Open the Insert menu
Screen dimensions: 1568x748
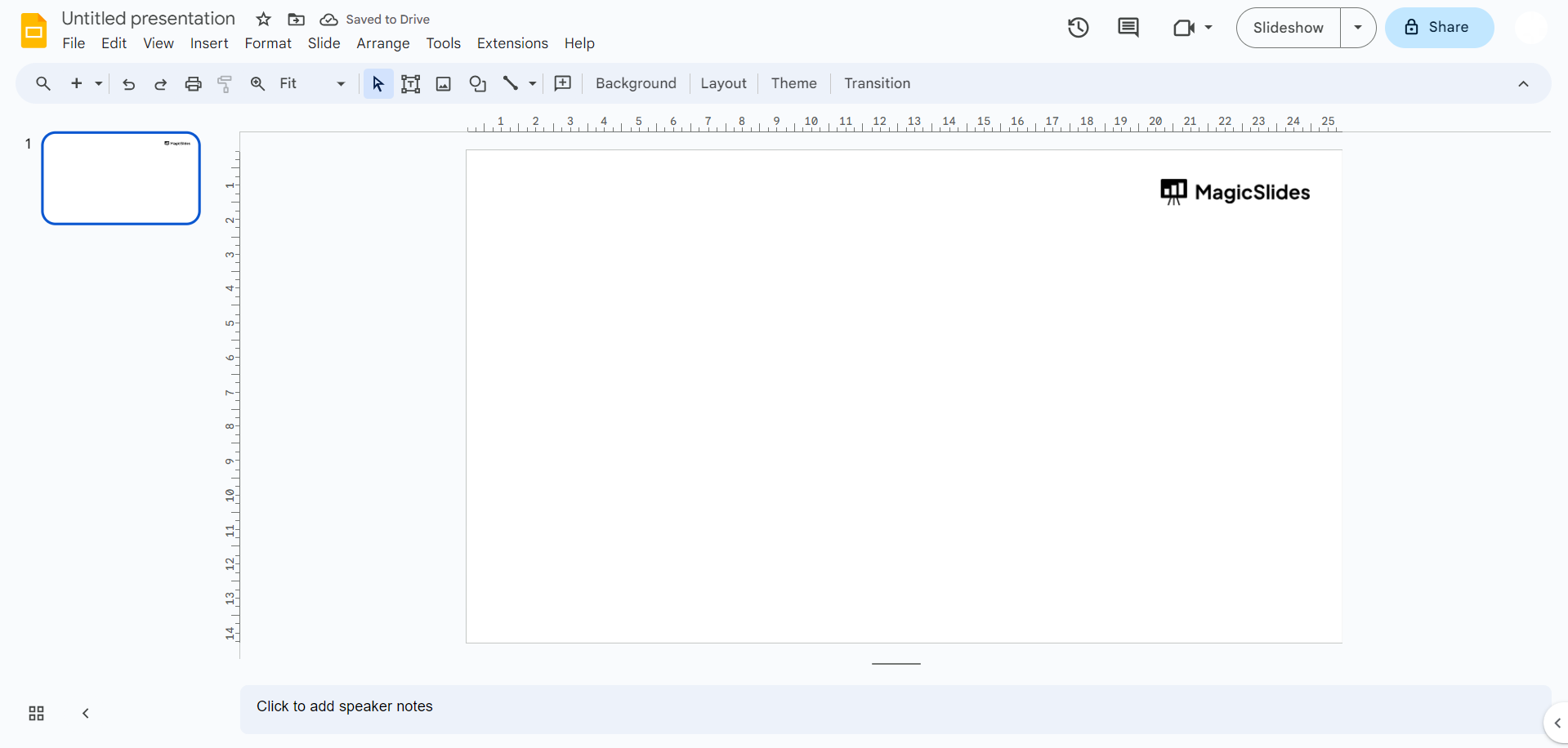209,43
